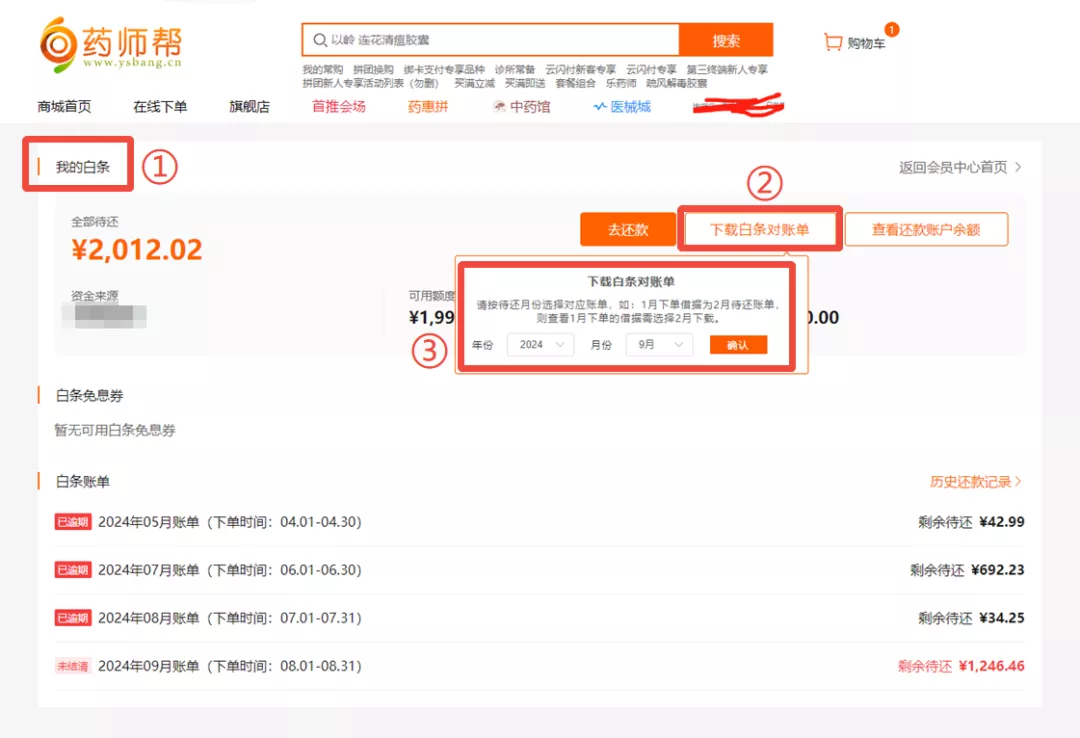This screenshot has width=1080, height=738.
Task: Open 中药馆 with its herb icon
Action: (x=521, y=107)
